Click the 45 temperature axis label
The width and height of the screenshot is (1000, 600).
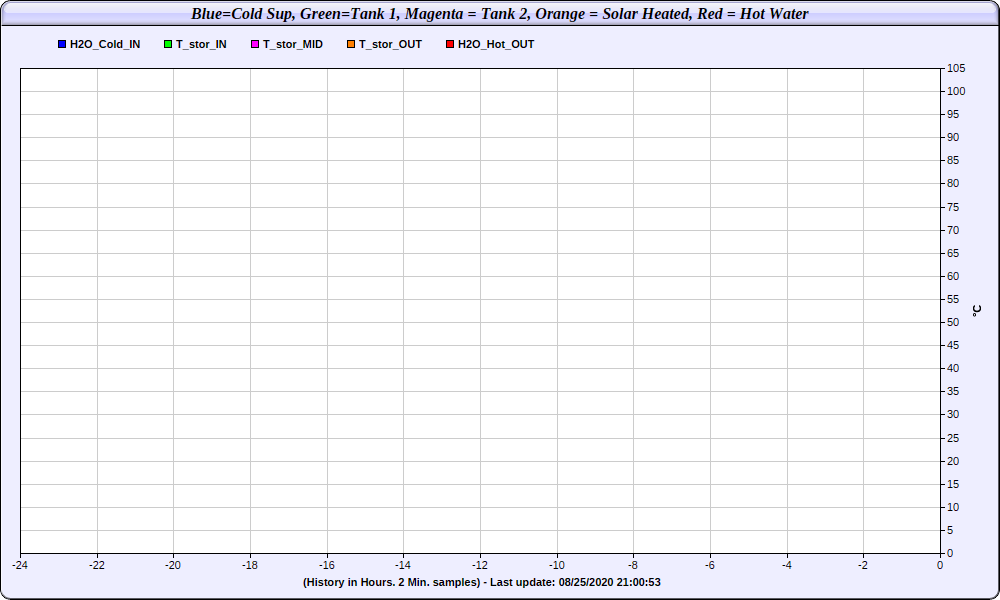coord(953,345)
